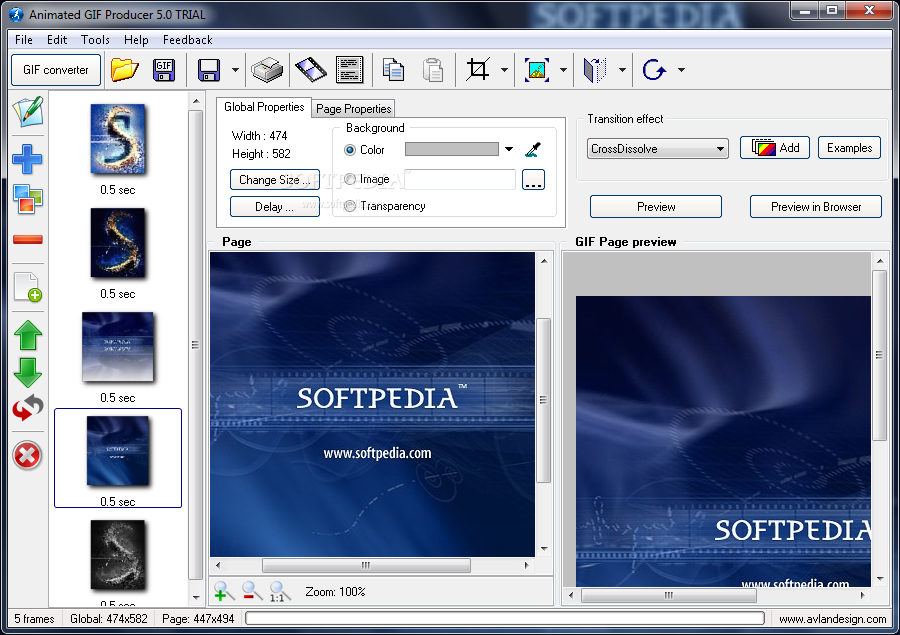Click the scanner import icon
This screenshot has width=900, height=635.
[267, 70]
